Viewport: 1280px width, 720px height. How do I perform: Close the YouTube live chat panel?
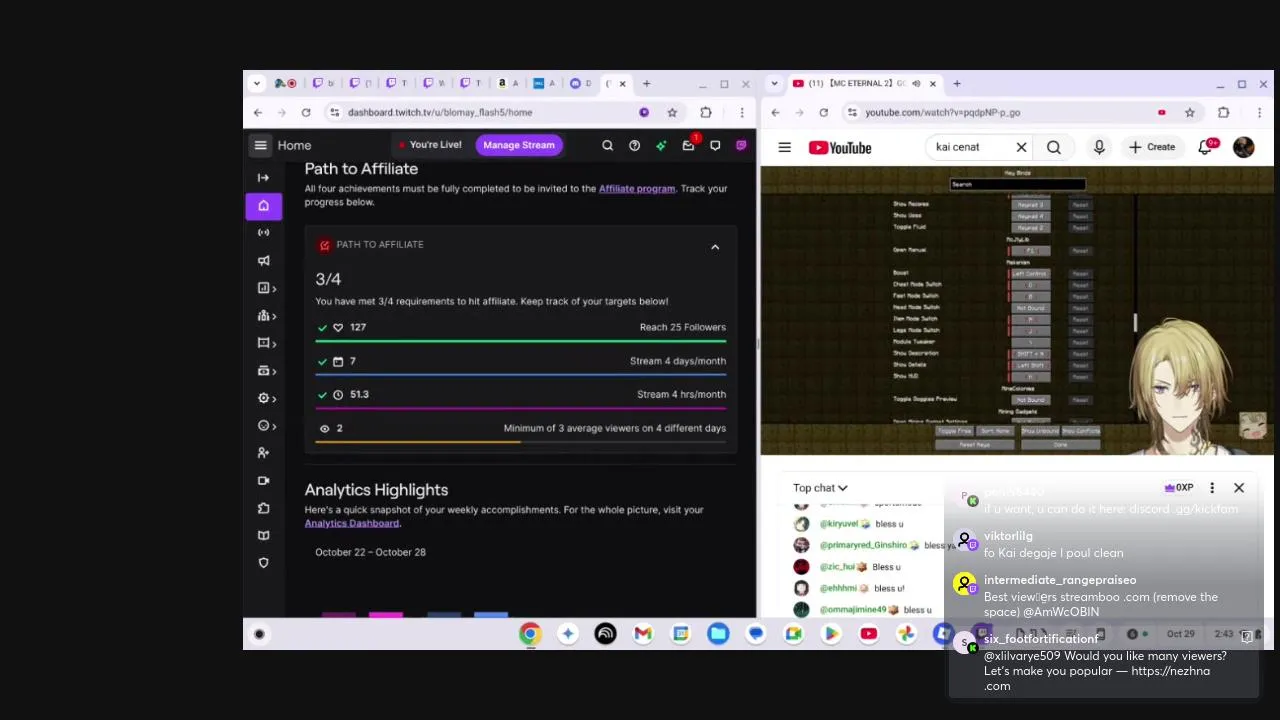(1238, 488)
